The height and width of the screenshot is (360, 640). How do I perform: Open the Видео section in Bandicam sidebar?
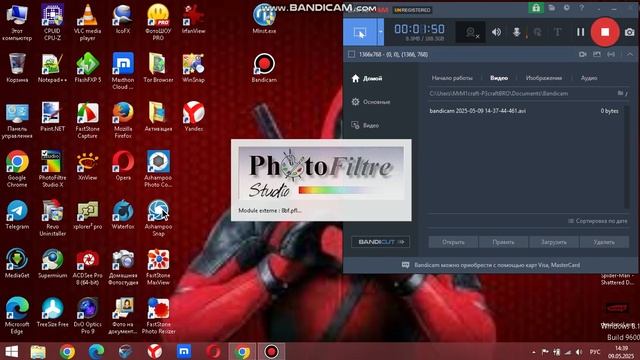point(365,125)
